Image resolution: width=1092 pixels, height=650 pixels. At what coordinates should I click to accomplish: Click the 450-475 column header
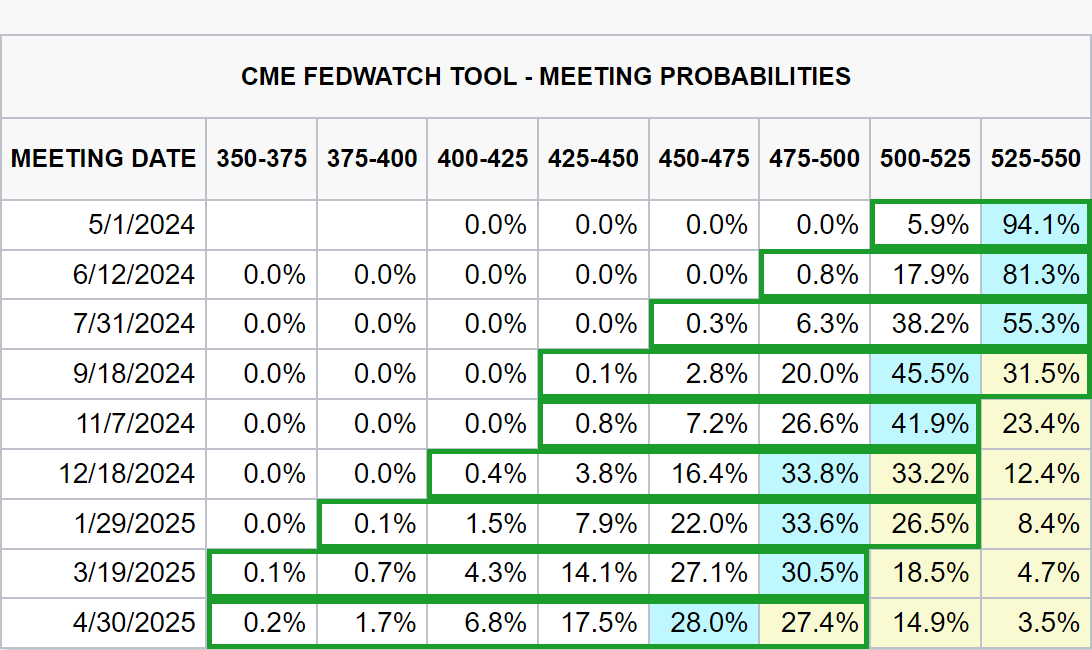[x=704, y=159]
